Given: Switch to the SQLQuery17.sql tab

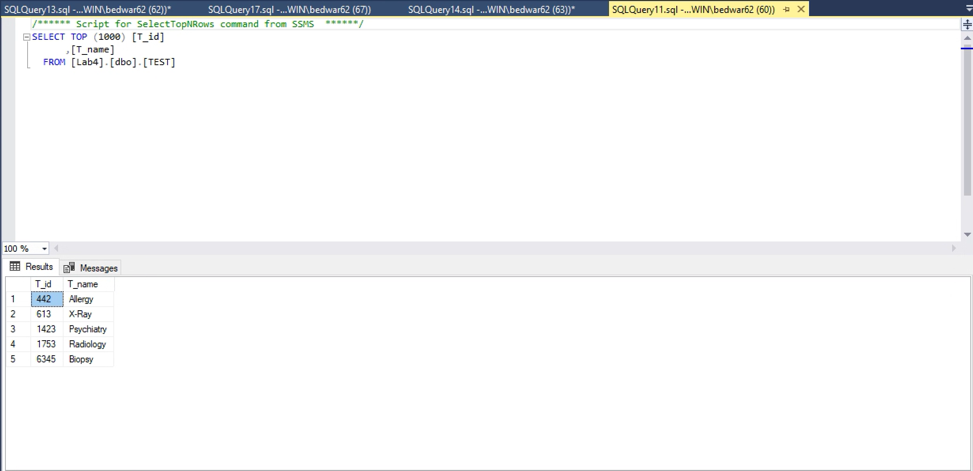Looking at the screenshot, I should tap(289, 9).
